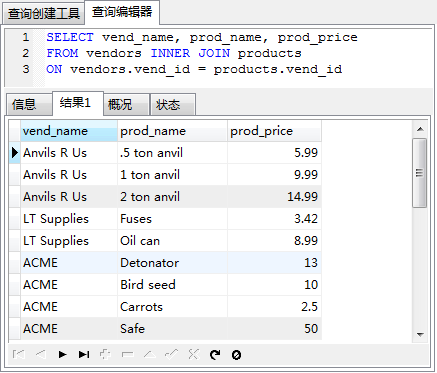
Task: Go to next record arrow icon
Action: tap(62, 354)
